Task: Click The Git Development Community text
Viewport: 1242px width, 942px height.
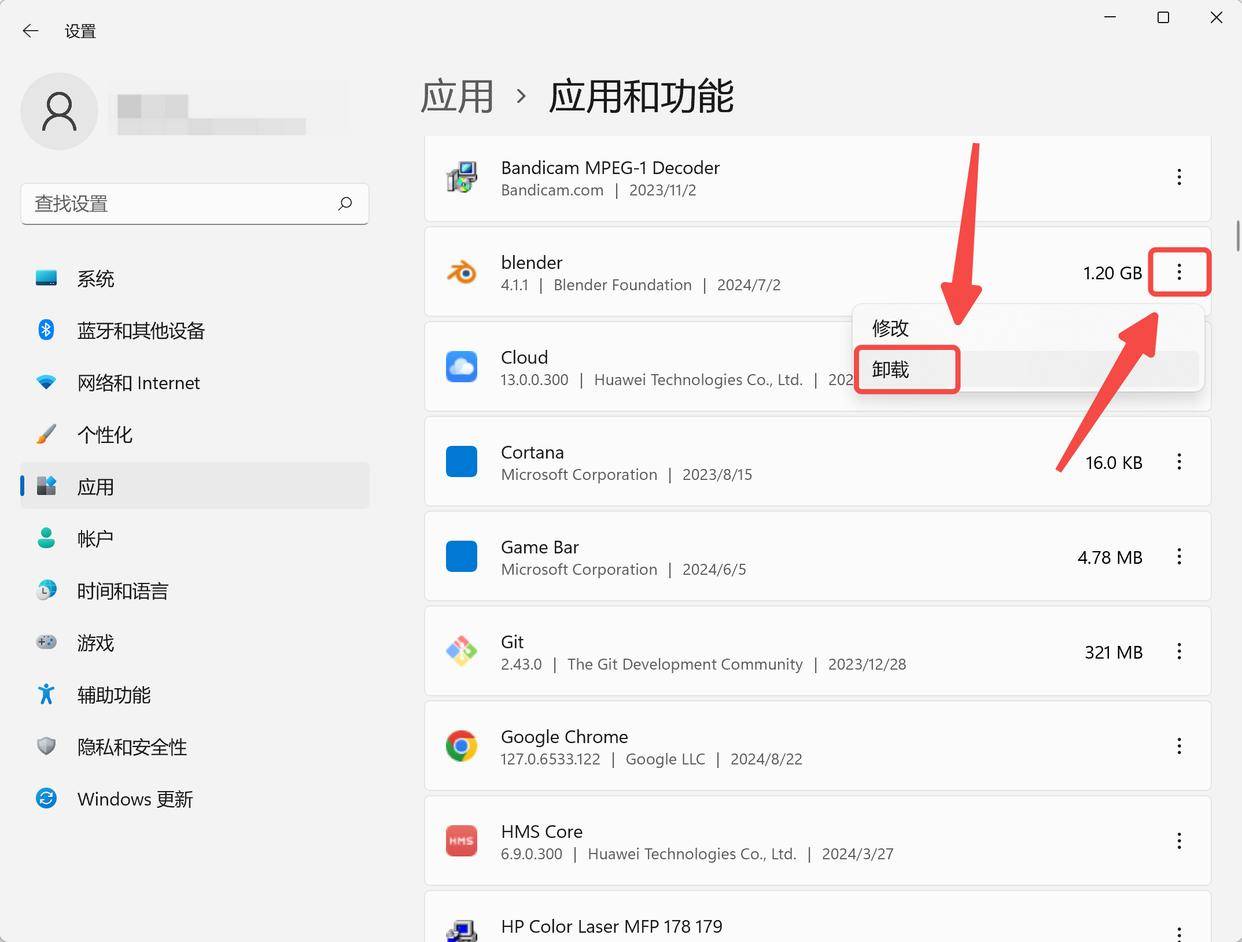Action: (x=685, y=664)
